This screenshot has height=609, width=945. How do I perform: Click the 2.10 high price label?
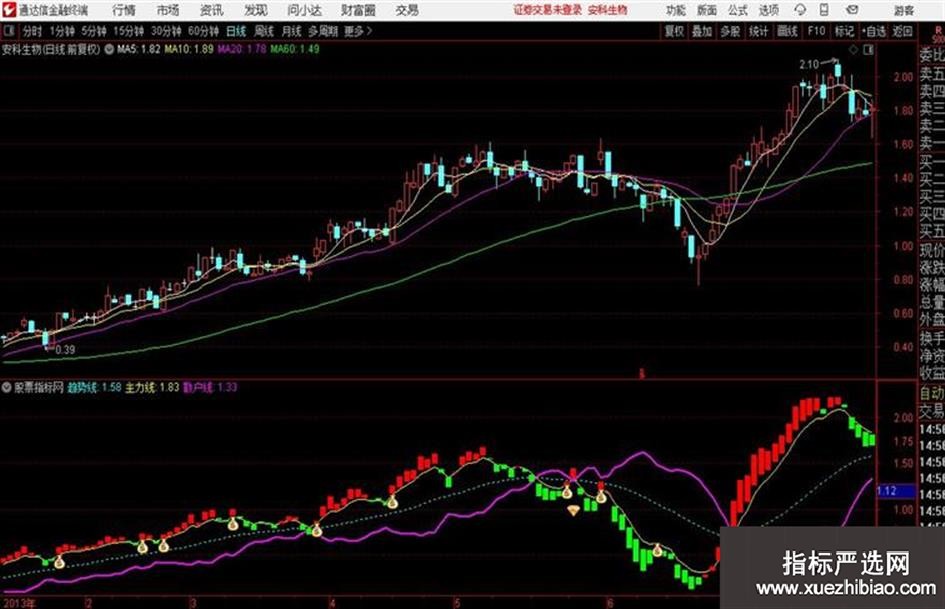pyautogui.click(x=809, y=65)
